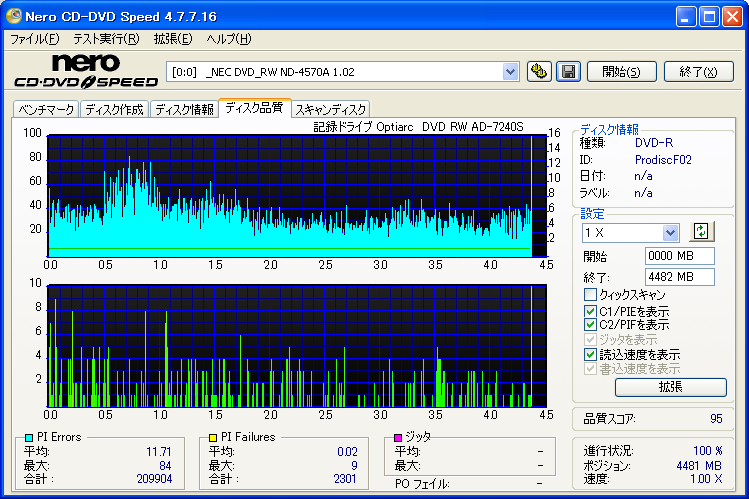Screen dimensions: 749x499
Task: Click the 開始 0000 MB input field
Action: point(679,256)
